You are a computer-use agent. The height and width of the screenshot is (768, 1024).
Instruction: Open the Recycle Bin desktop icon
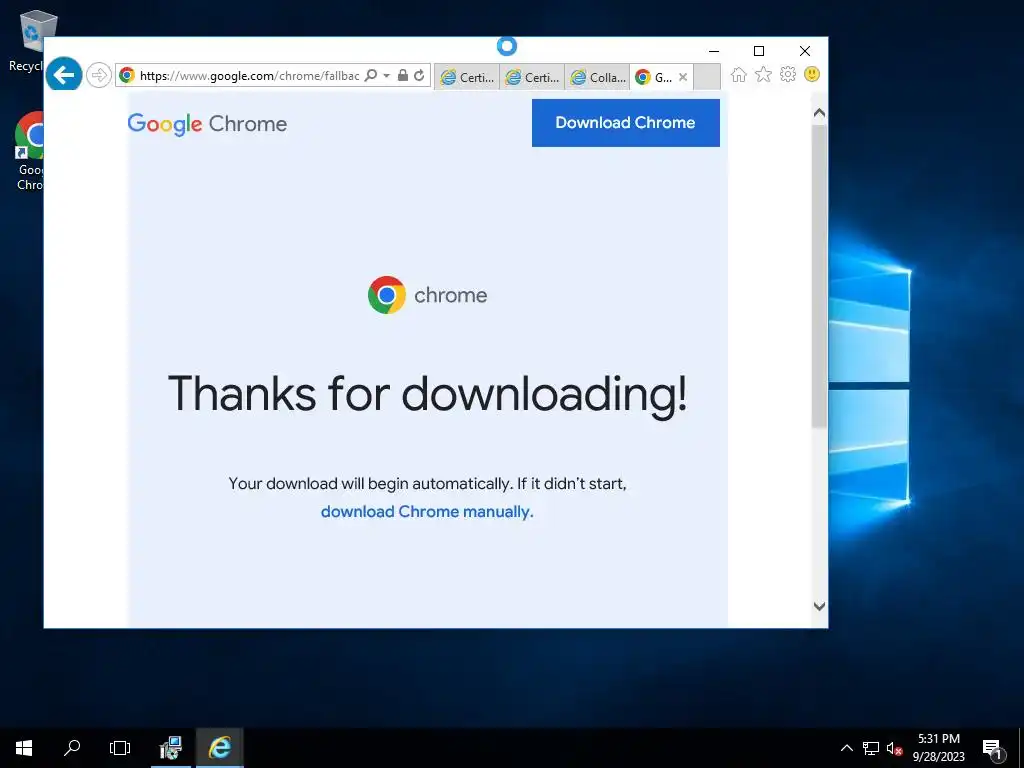point(29,40)
